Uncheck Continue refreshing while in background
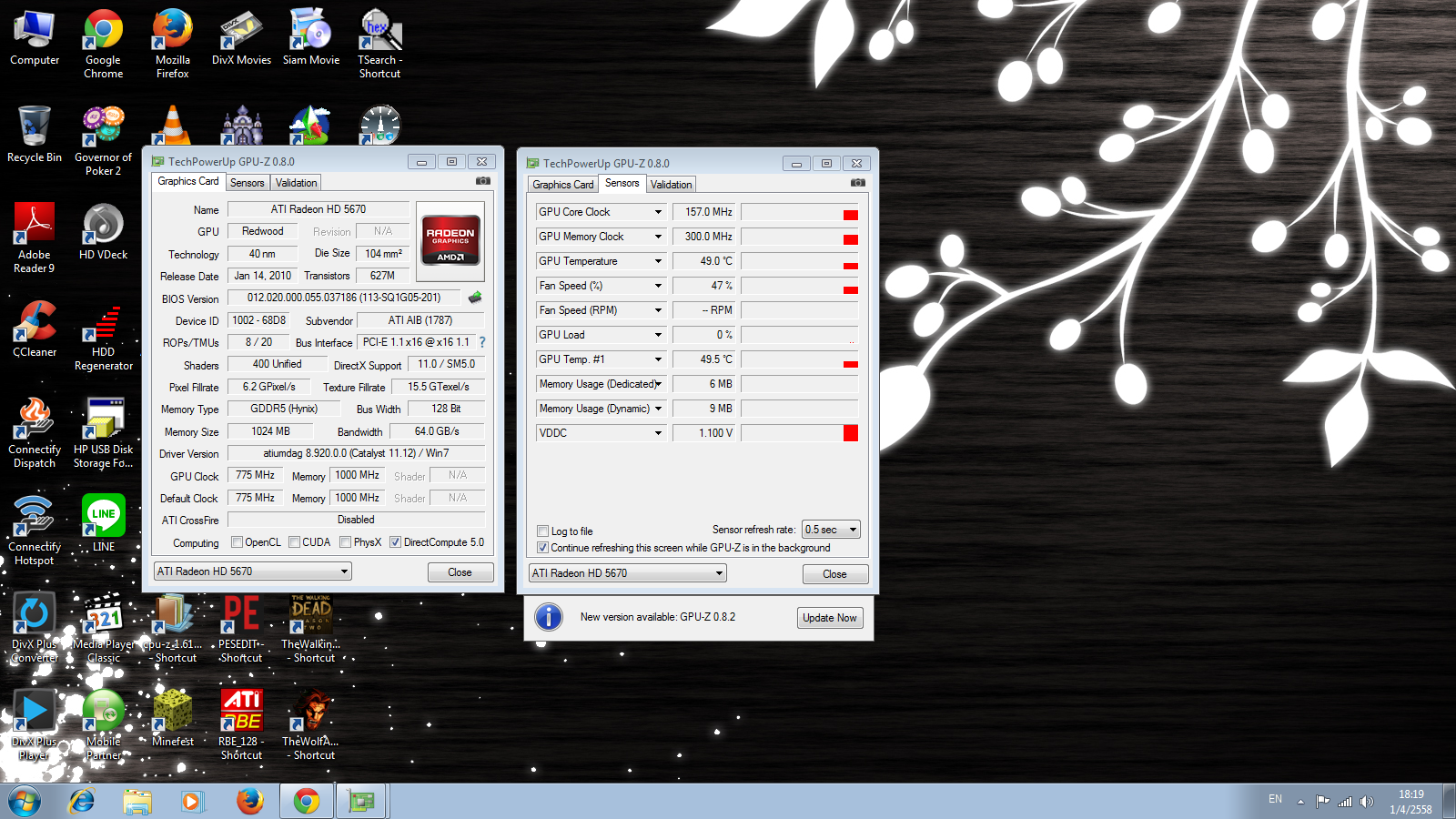Image resolution: width=1456 pixels, height=819 pixels. (x=543, y=548)
